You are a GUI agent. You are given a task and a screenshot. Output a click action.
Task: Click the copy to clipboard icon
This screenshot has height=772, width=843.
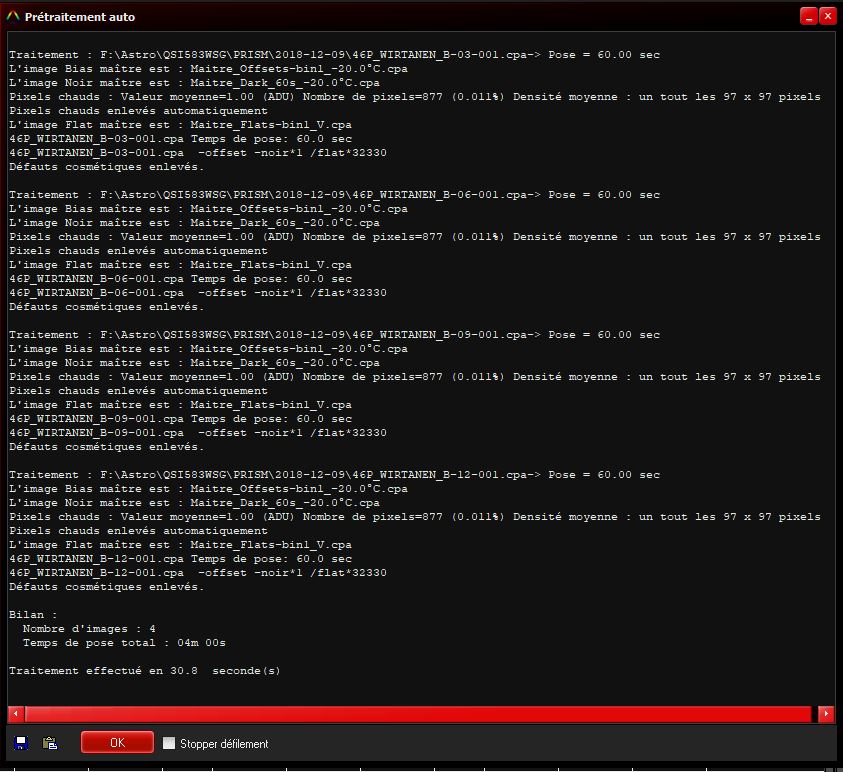pos(50,743)
